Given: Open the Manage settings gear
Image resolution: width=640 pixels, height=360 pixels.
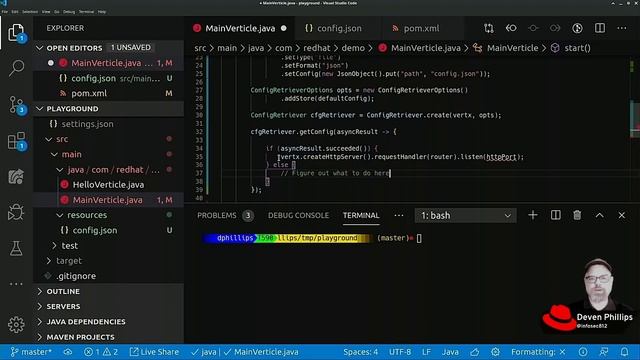Looking at the screenshot, I should click(x=16, y=324).
